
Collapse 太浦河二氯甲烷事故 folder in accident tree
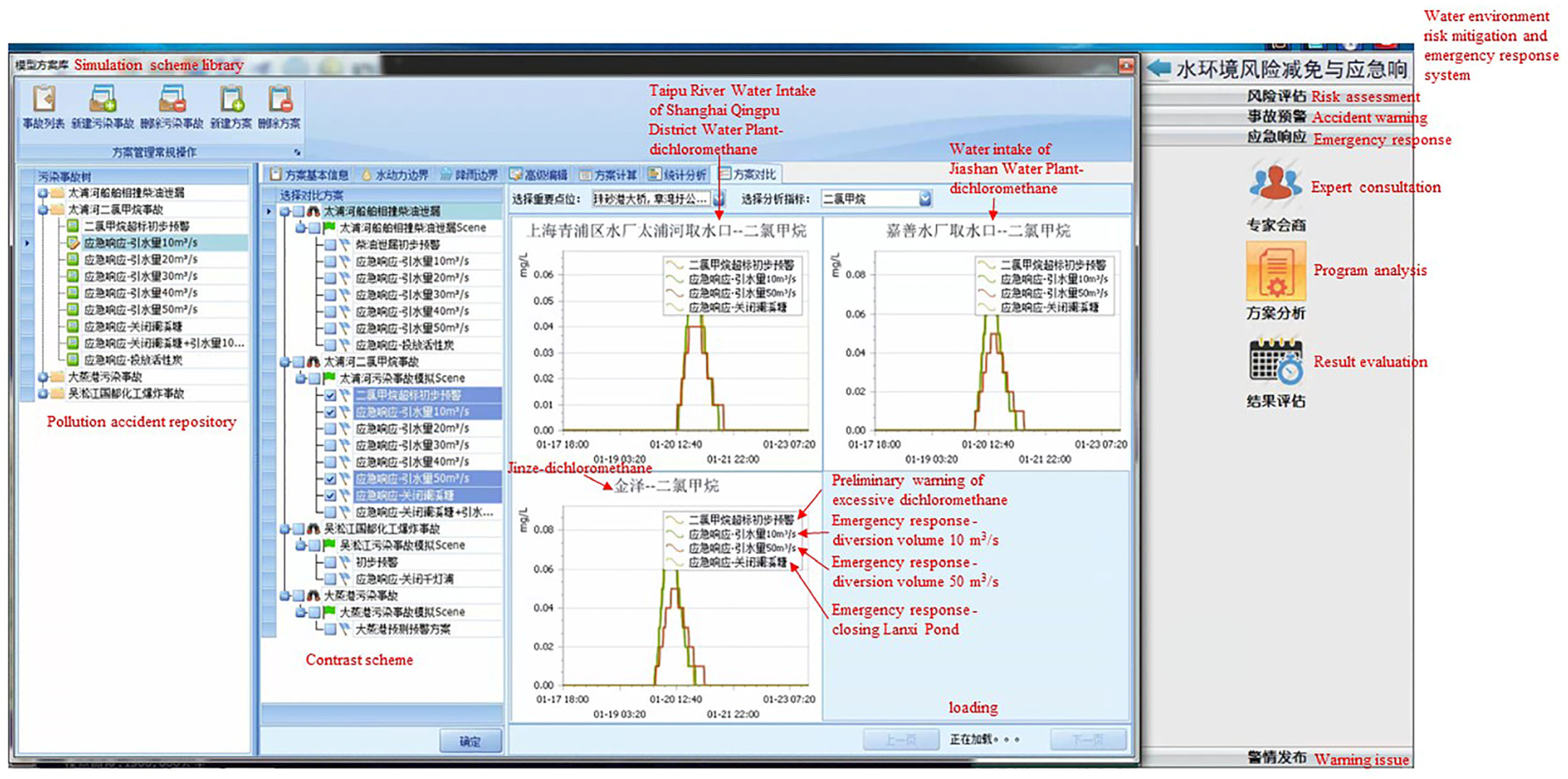[x=43, y=210]
